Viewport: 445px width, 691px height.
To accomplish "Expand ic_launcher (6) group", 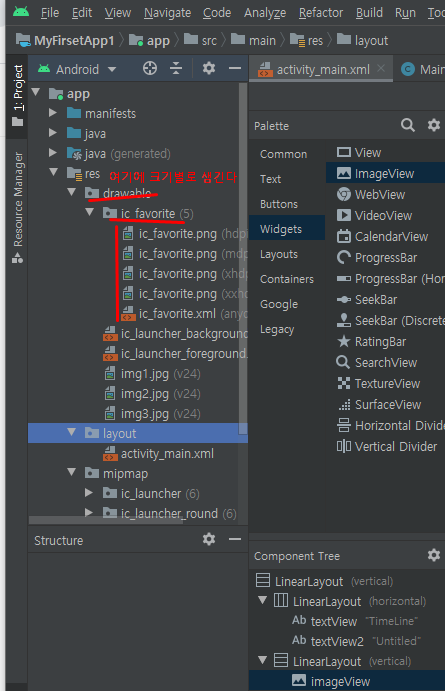I will pos(89,493).
